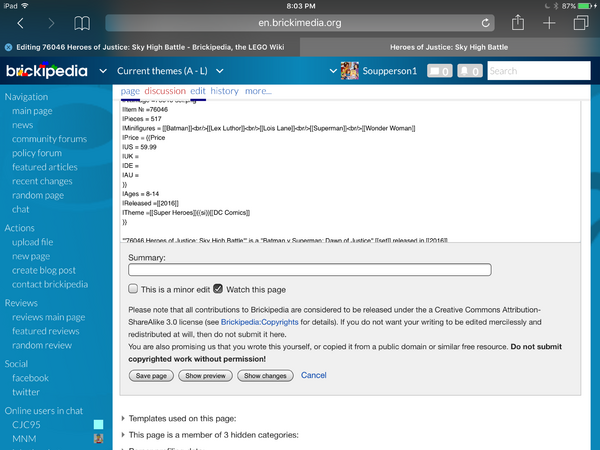This screenshot has height=450, width=600.
Task: Open the 'history' tab
Action: 225,91
